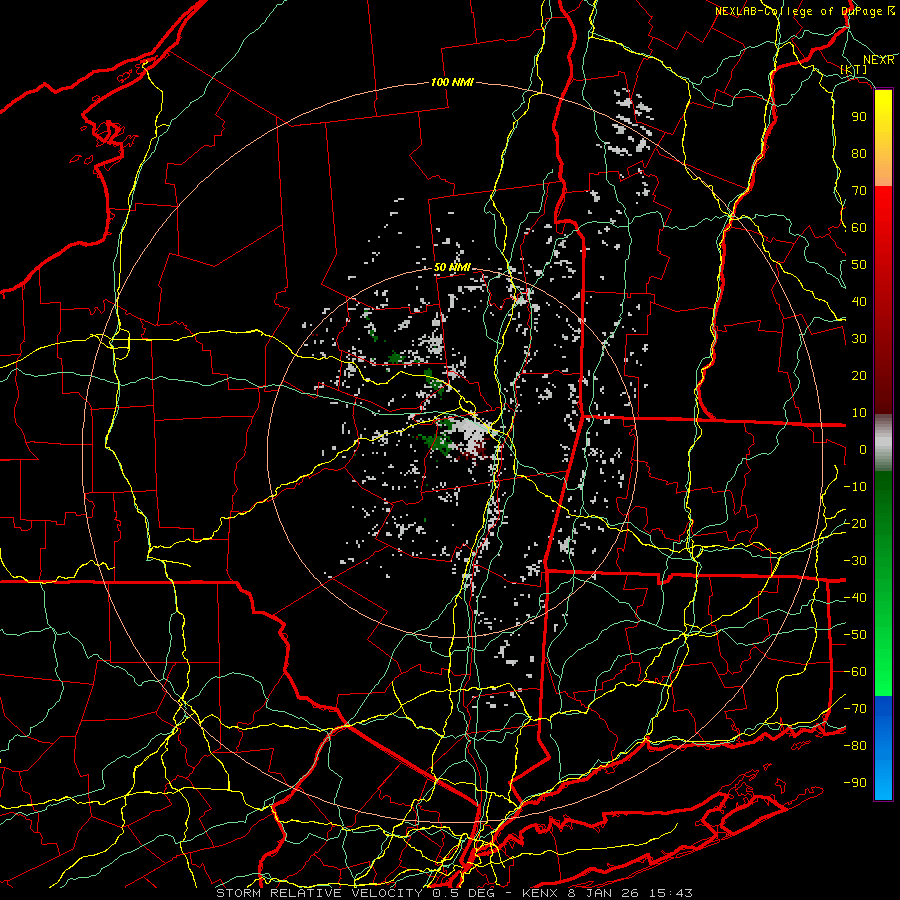The height and width of the screenshot is (900, 900).
Task: Click the -50 scale label
Action: click(x=855, y=635)
